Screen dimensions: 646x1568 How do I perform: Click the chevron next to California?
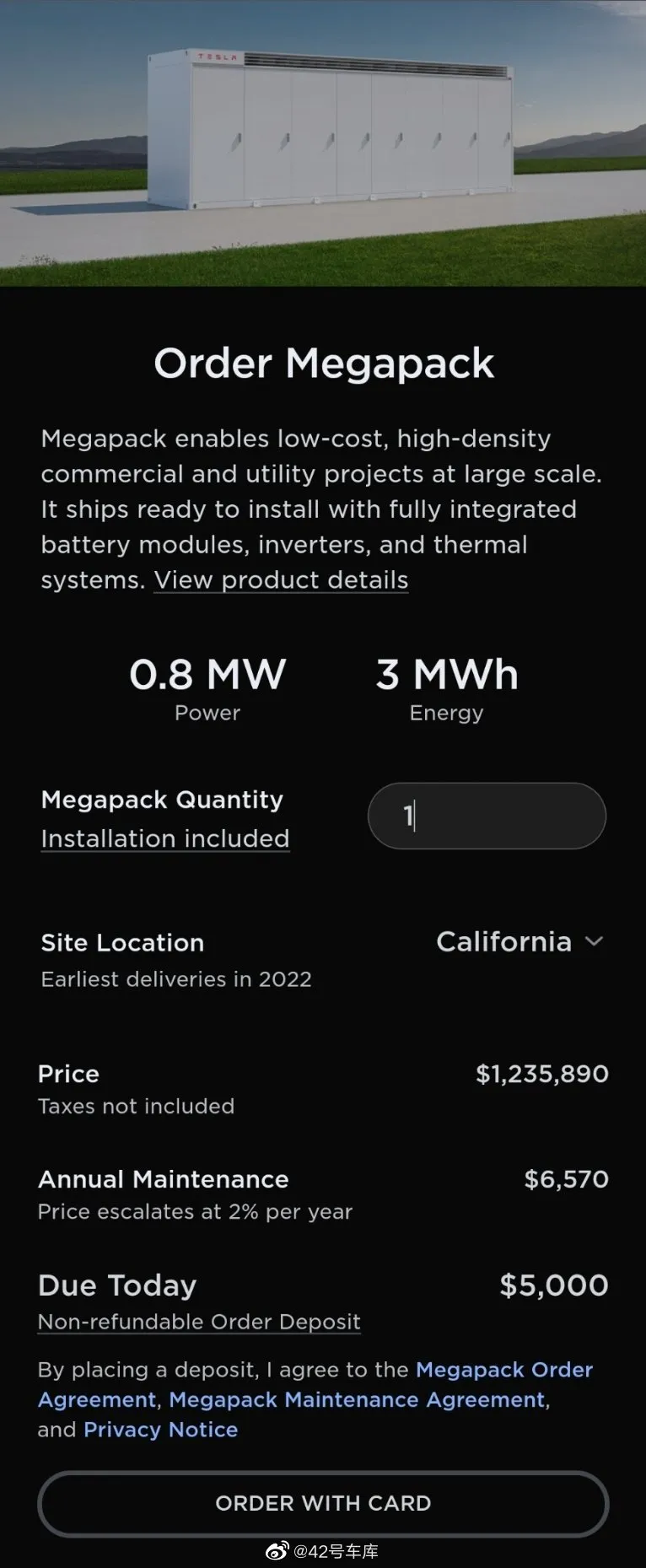tap(594, 941)
